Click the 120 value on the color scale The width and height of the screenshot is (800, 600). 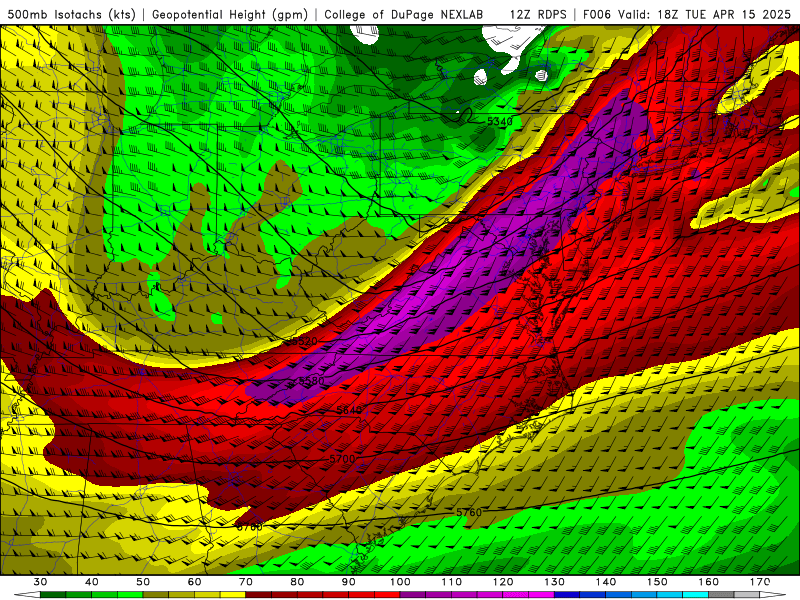(503, 582)
